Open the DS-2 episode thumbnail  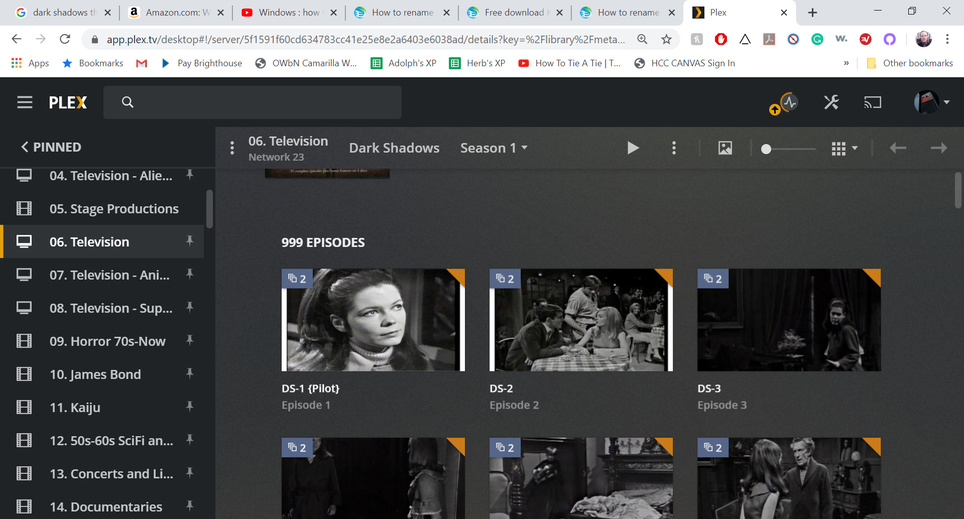(581, 320)
